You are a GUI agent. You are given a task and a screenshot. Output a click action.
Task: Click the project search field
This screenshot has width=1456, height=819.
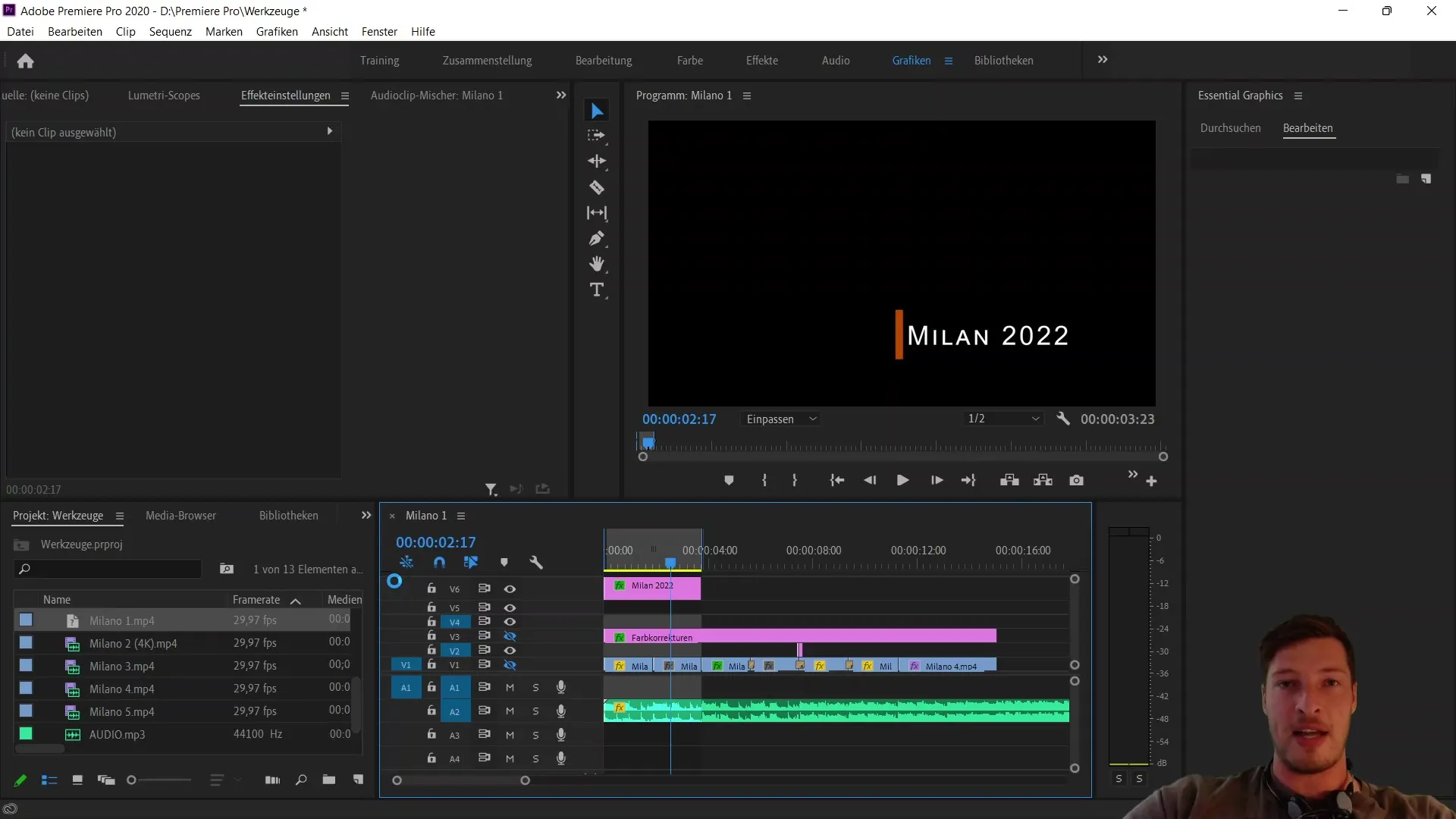pos(108,569)
